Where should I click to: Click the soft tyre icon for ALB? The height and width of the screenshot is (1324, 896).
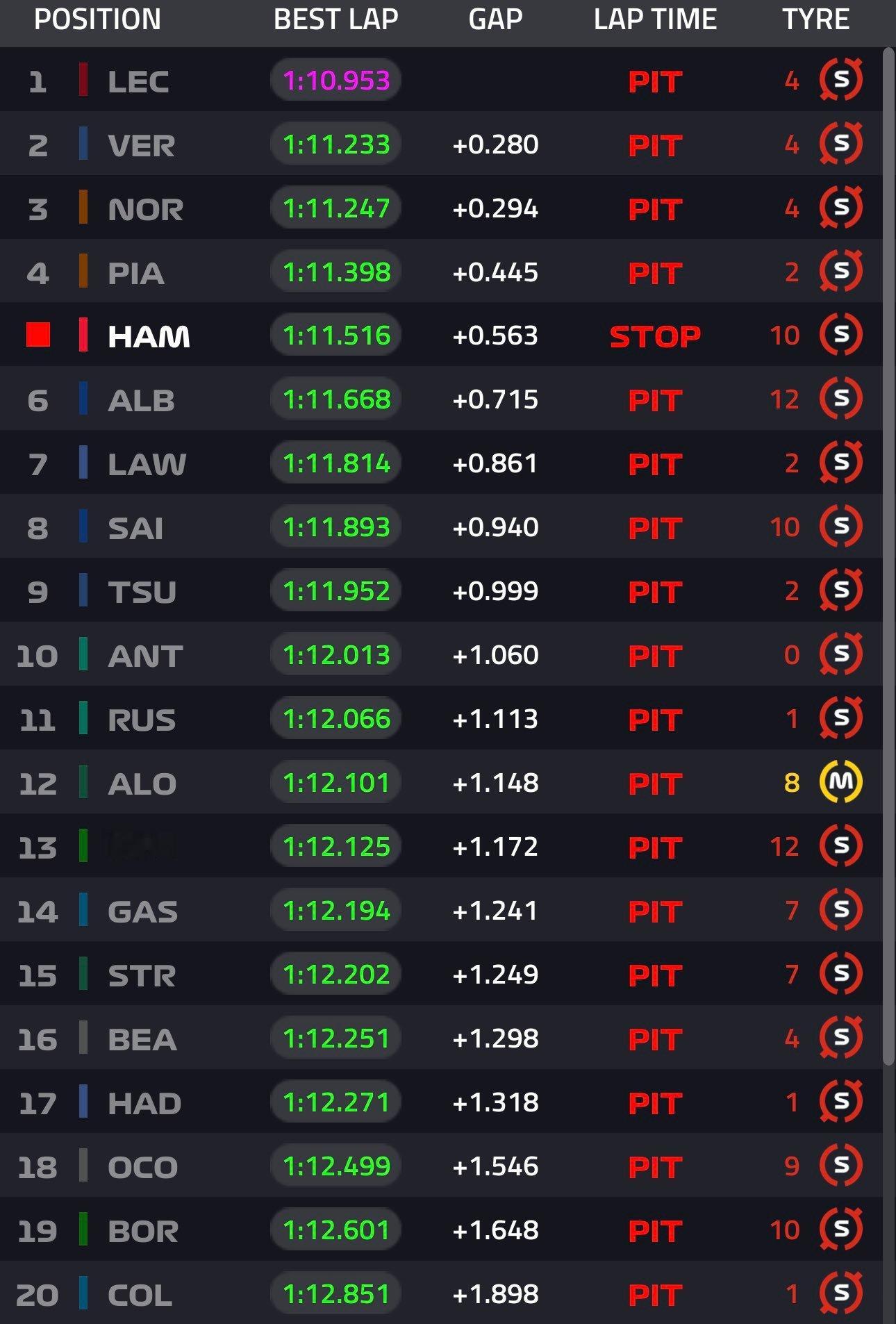pos(841,399)
